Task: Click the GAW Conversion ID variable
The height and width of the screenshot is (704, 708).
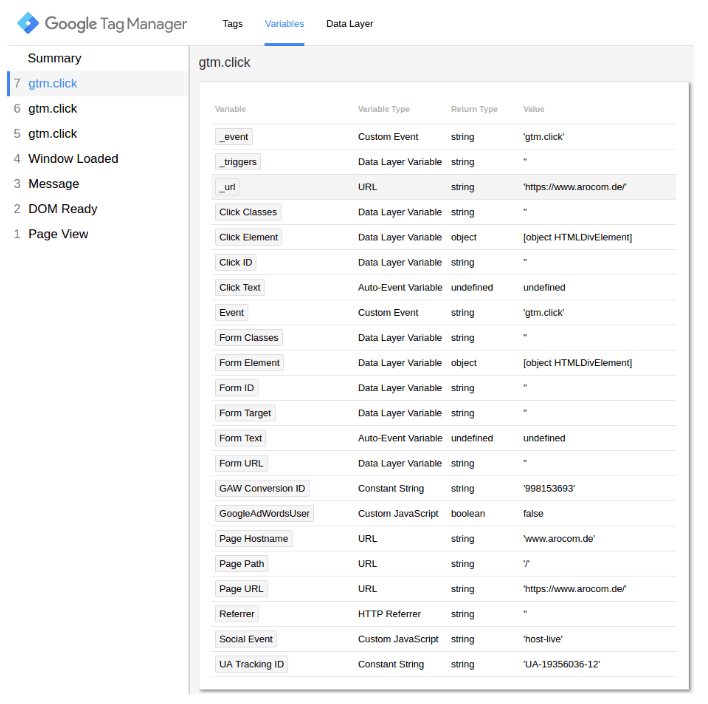Action: (262, 488)
